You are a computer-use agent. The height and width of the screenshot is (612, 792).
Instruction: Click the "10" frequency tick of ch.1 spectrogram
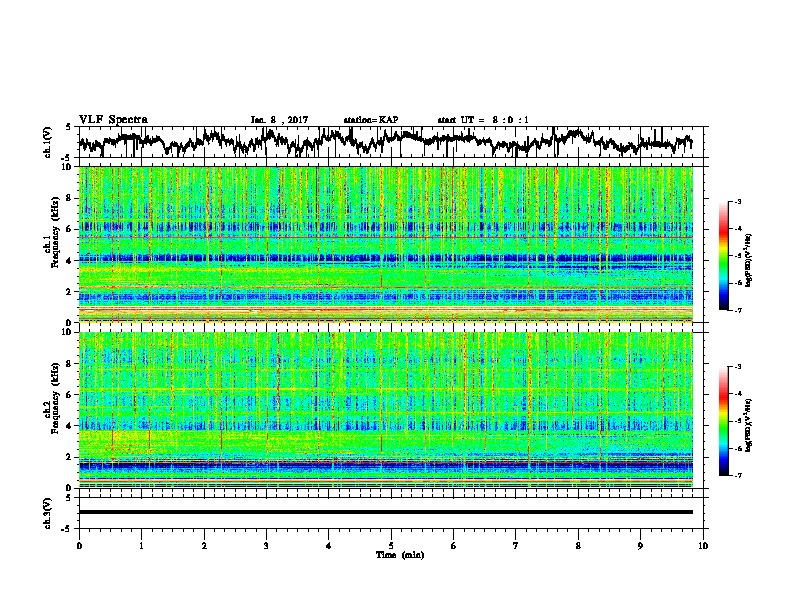click(x=66, y=167)
